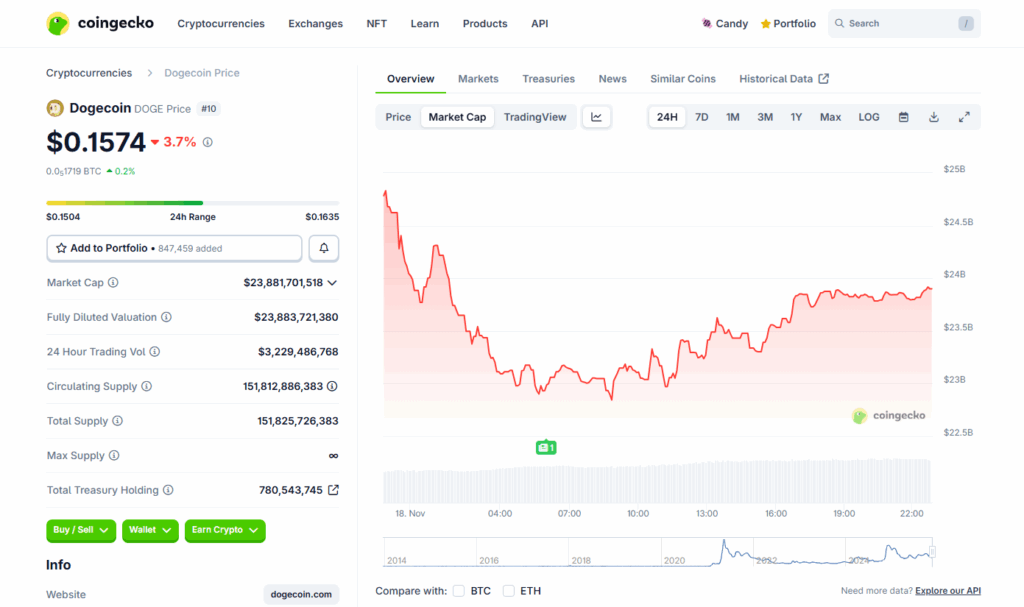Enable the BTC comparison checkbox

pyautogui.click(x=459, y=591)
